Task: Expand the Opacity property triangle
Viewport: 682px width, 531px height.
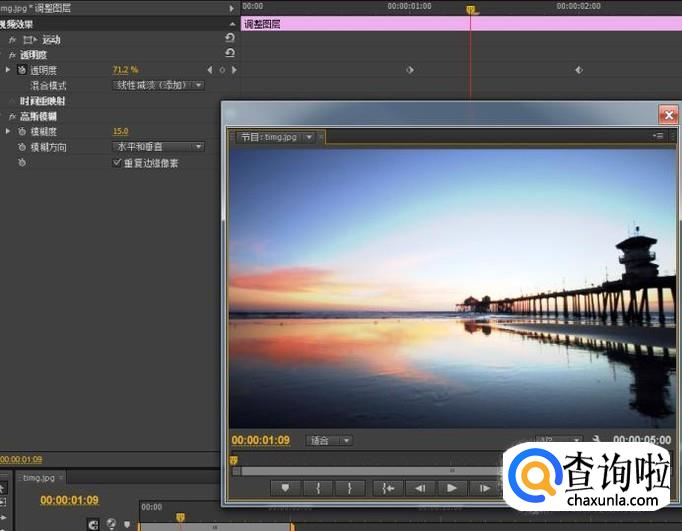Action: coord(8,70)
